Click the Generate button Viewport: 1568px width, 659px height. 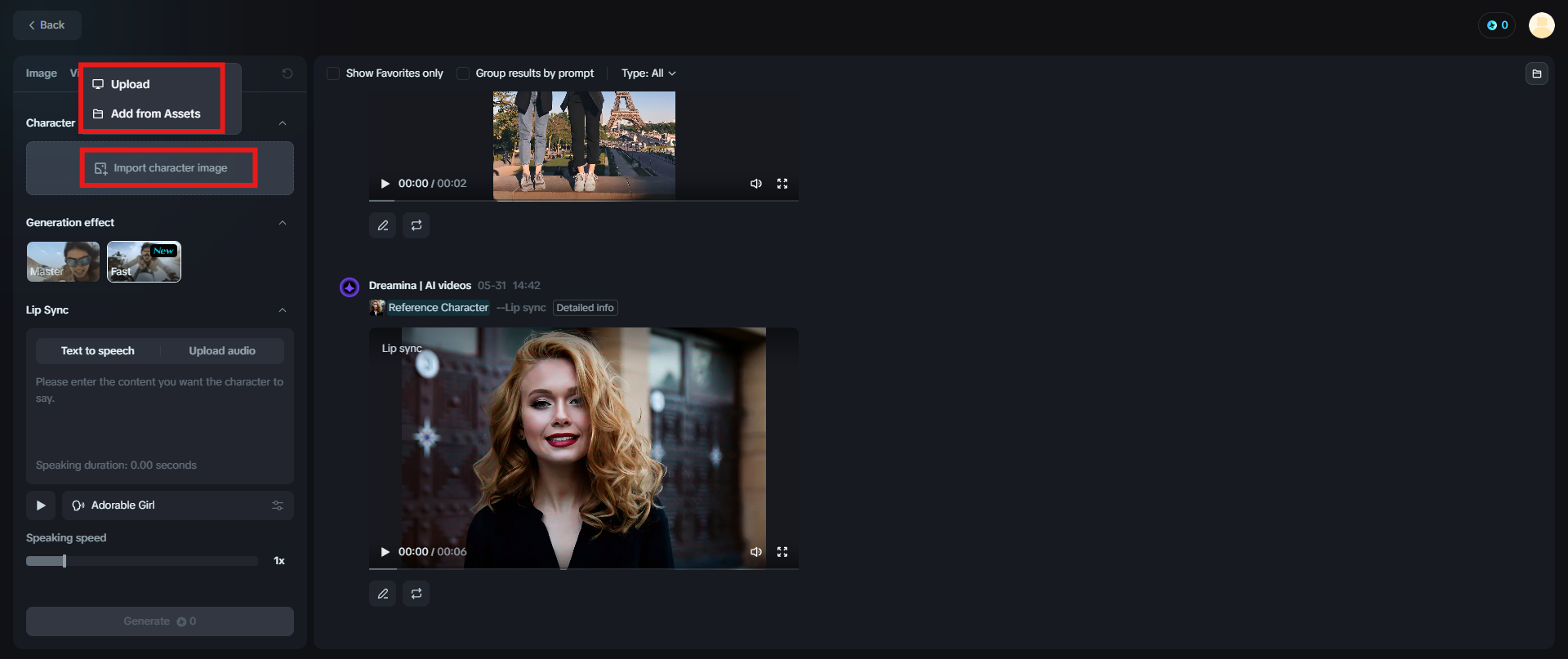coord(160,621)
